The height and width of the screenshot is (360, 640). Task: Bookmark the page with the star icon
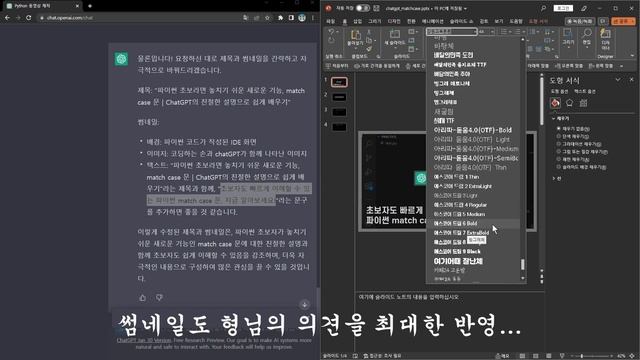click(x=267, y=18)
